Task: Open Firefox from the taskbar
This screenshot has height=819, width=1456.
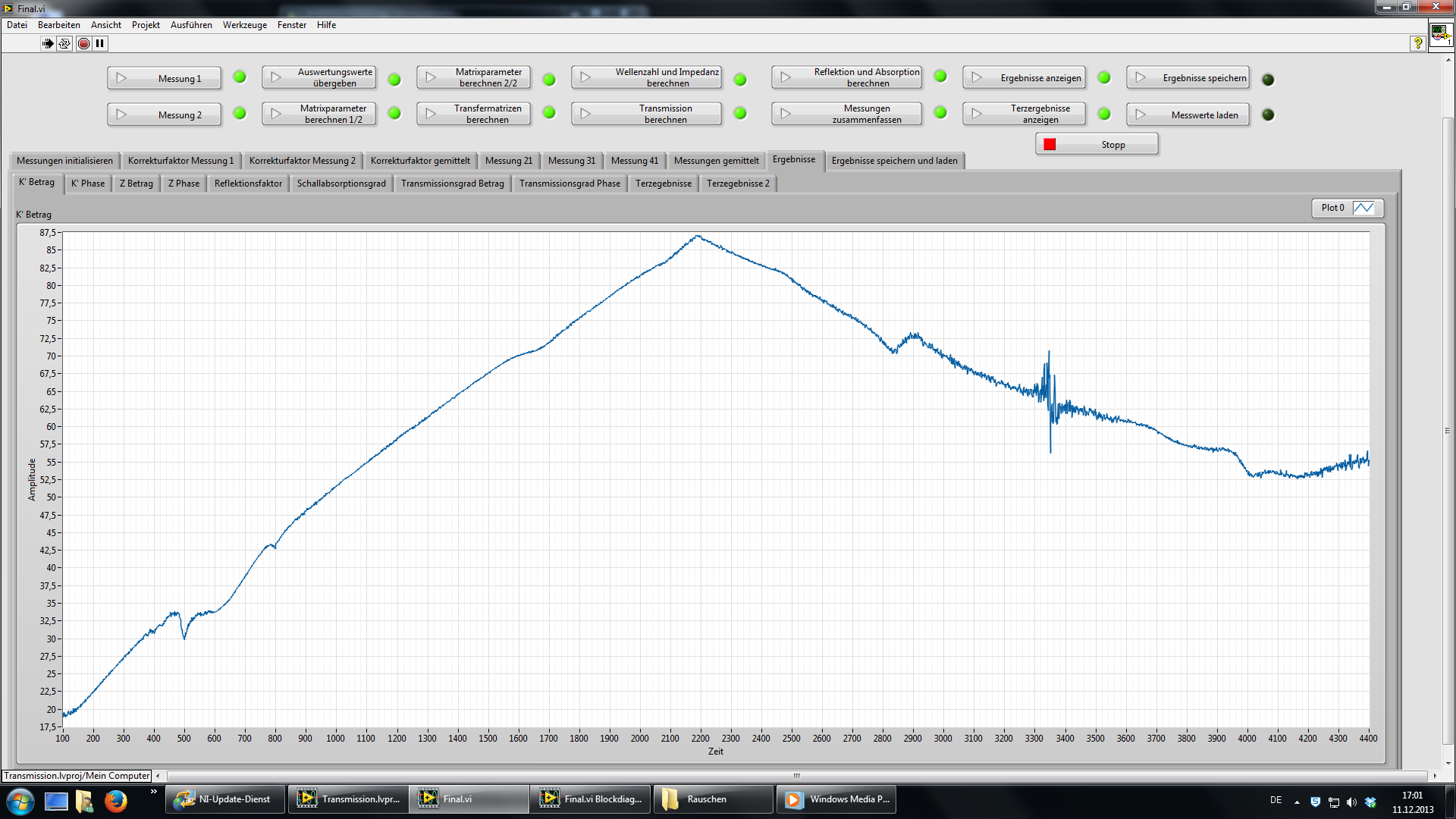Action: coord(115,800)
